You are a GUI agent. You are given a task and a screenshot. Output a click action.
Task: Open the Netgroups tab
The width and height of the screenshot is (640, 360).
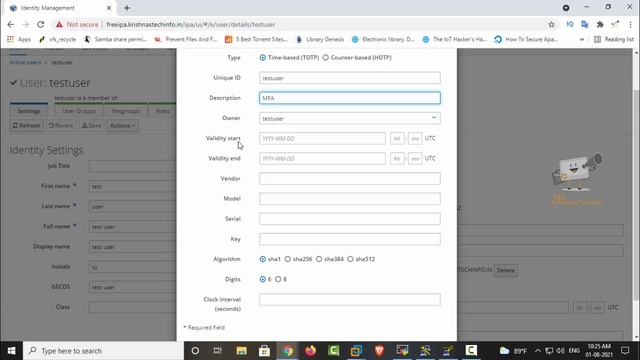125,111
